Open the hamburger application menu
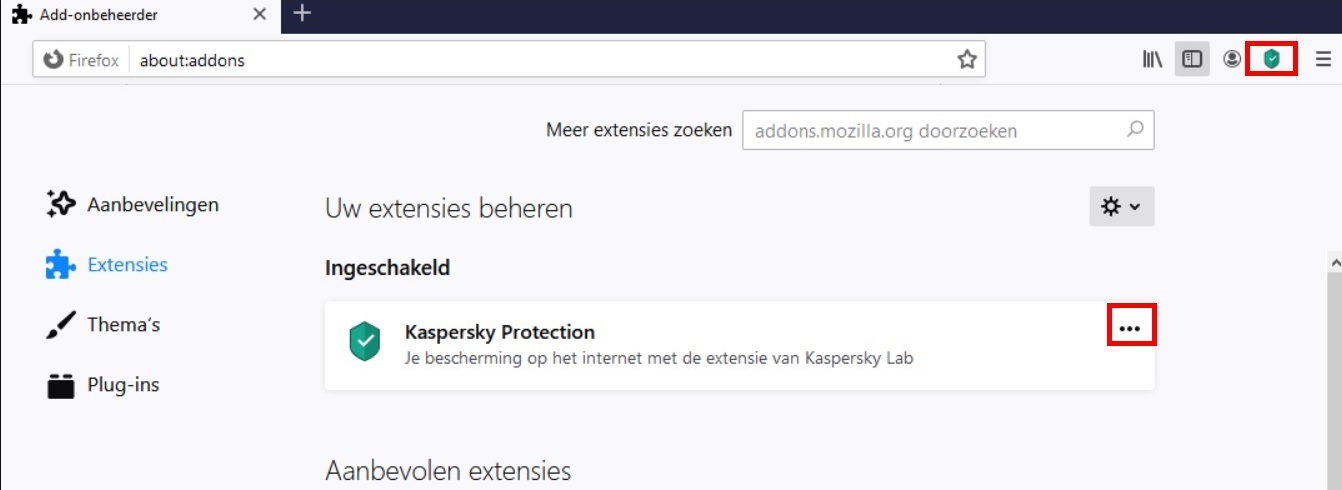Viewport: 1342px width, 490px height. tap(1323, 60)
